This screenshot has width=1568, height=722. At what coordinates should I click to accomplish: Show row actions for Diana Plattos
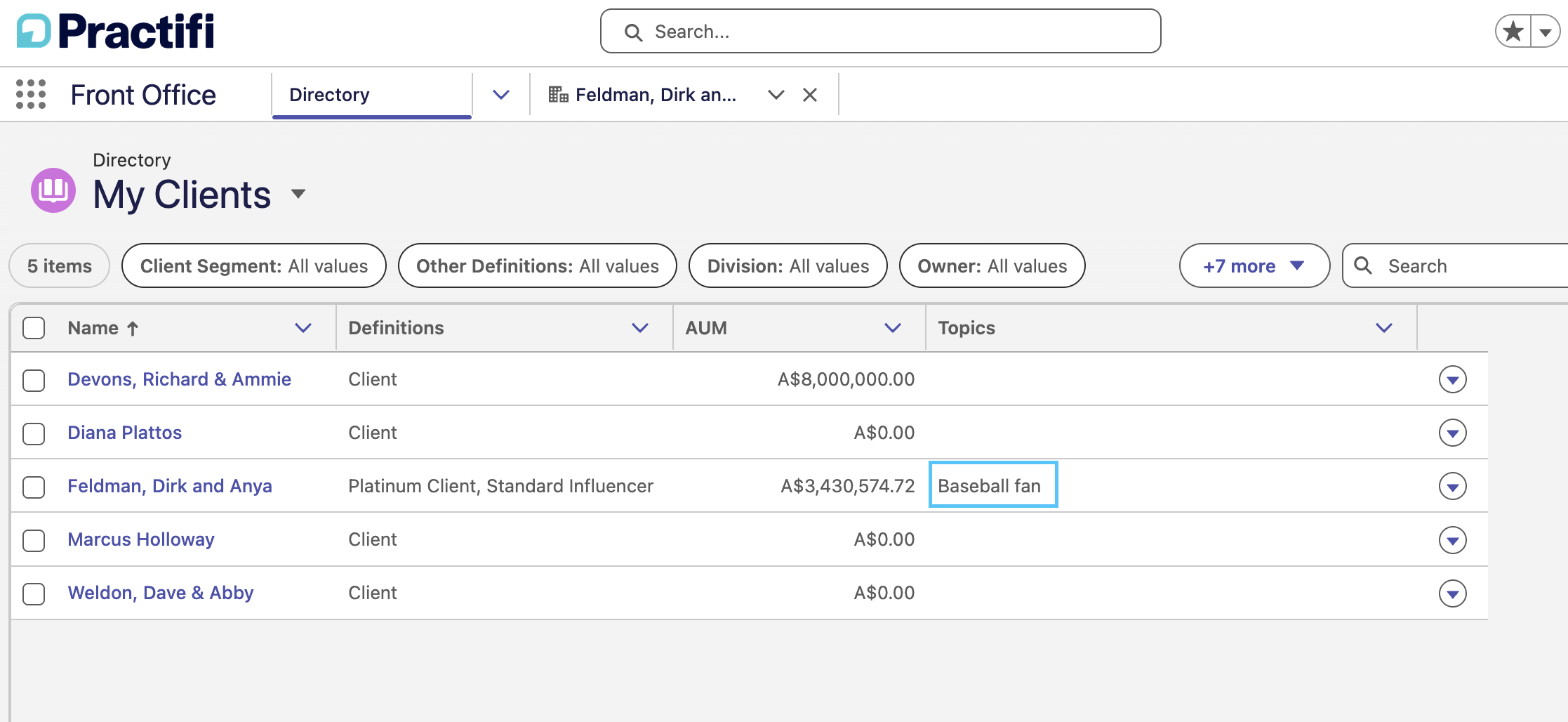point(1453,433)
